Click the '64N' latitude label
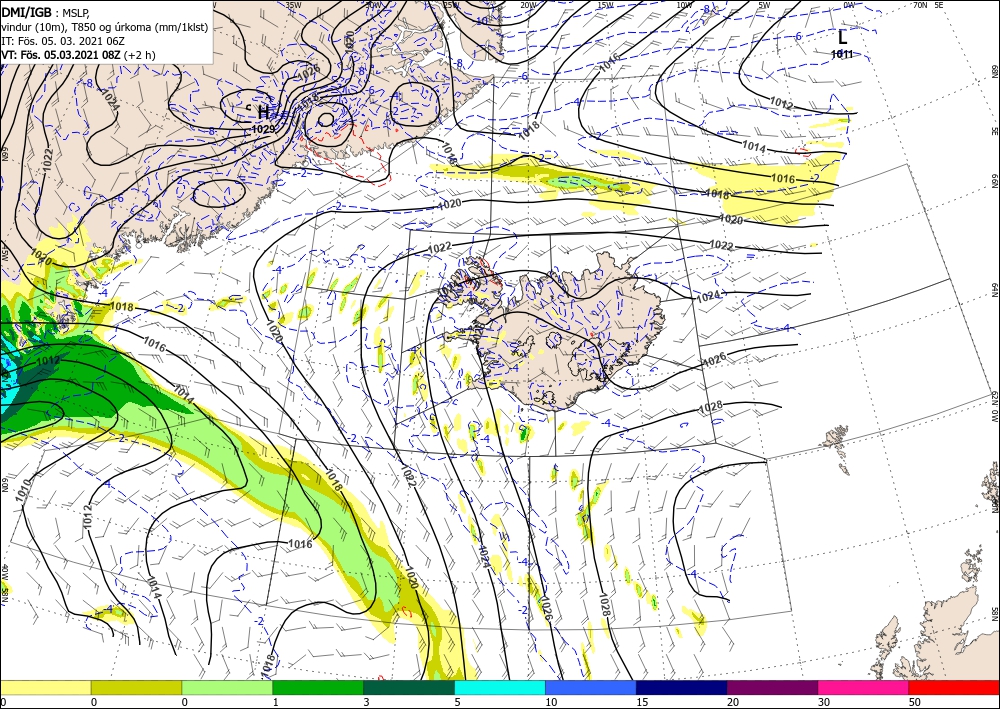The height and width of the screenshot is (709, 1000). [994, 290]
